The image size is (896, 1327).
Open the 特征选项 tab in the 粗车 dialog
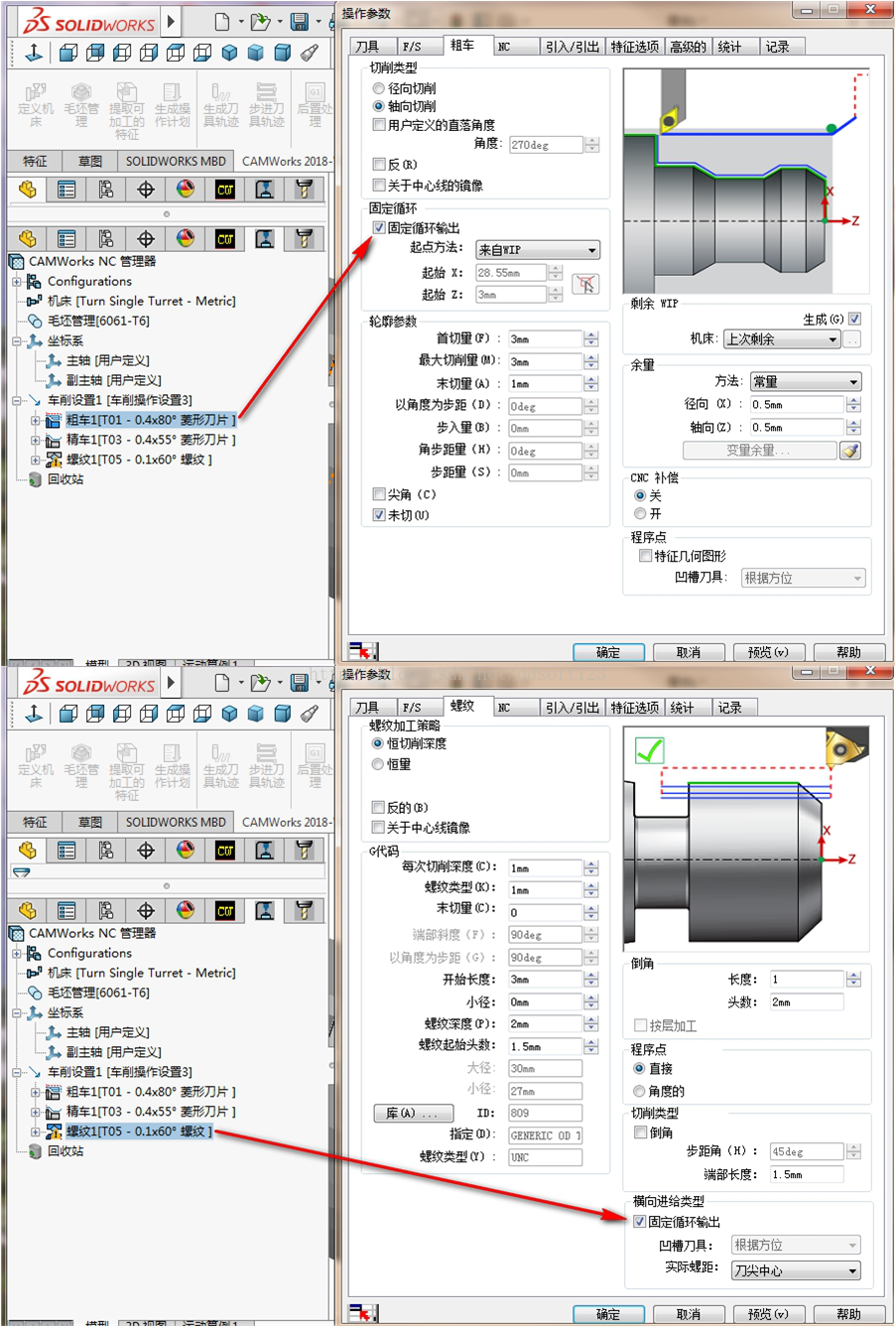pyautogui.click(x=635, y=47)
